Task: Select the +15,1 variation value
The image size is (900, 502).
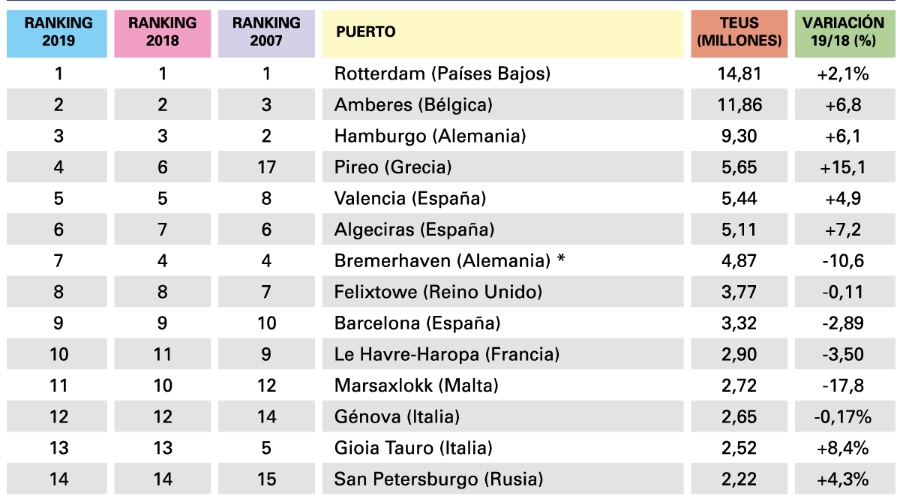Action: coord(843,167)
